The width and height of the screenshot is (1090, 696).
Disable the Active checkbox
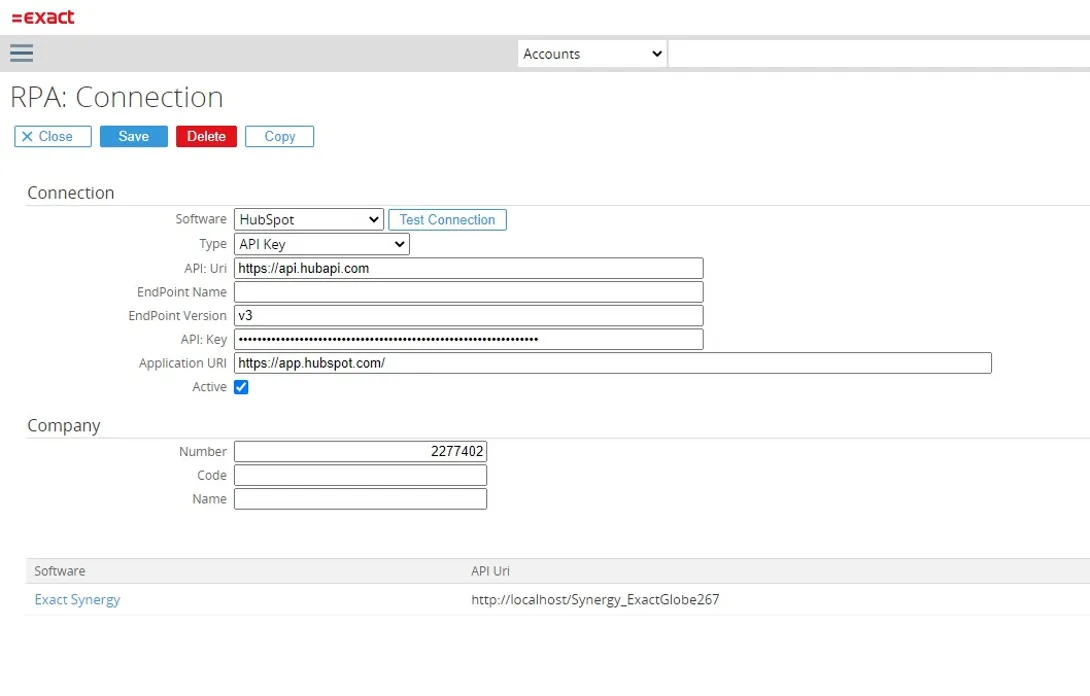click(241, 387)
